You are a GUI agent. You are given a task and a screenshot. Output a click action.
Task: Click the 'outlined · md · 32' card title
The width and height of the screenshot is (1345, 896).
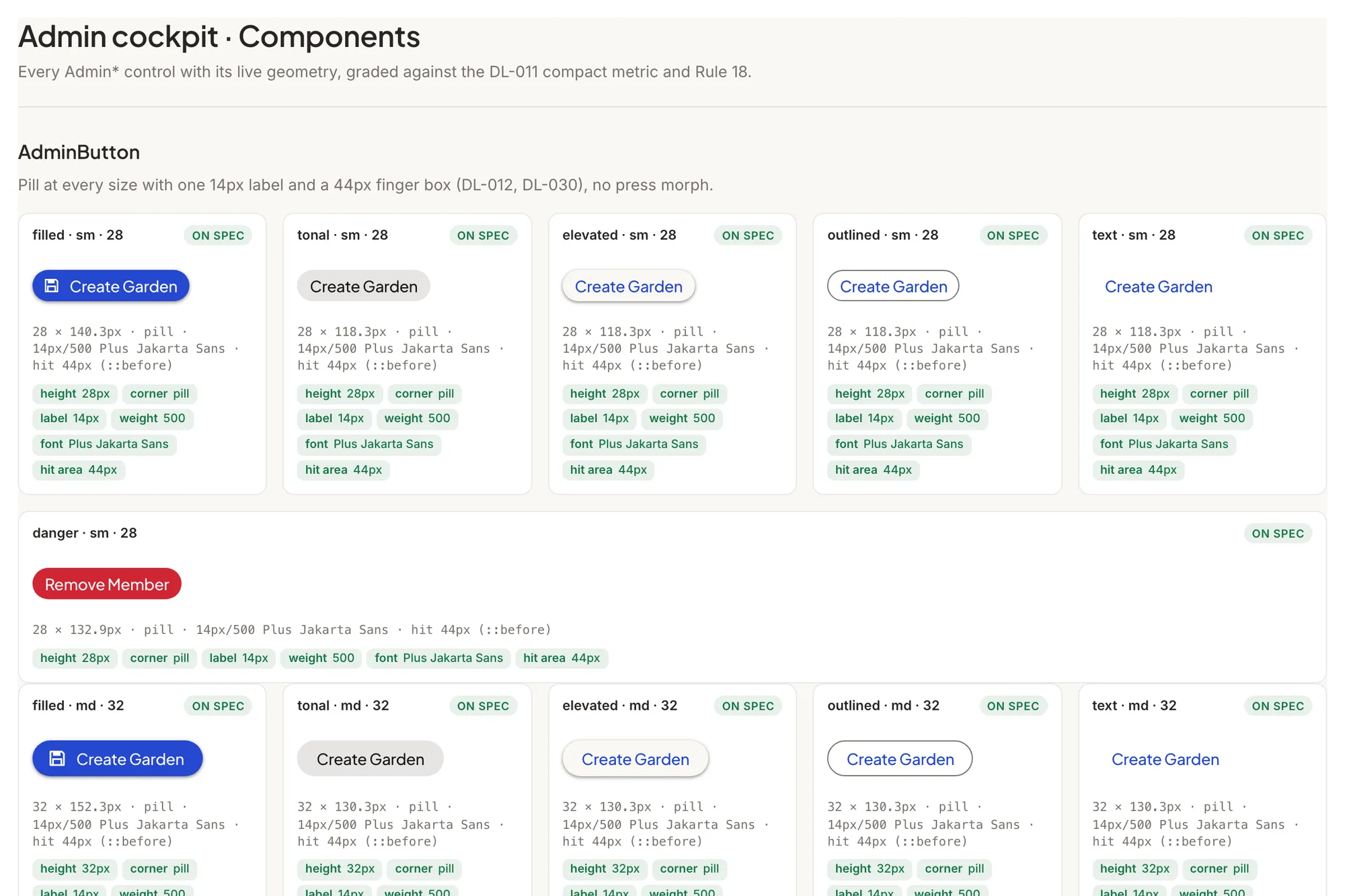[883, 706]
